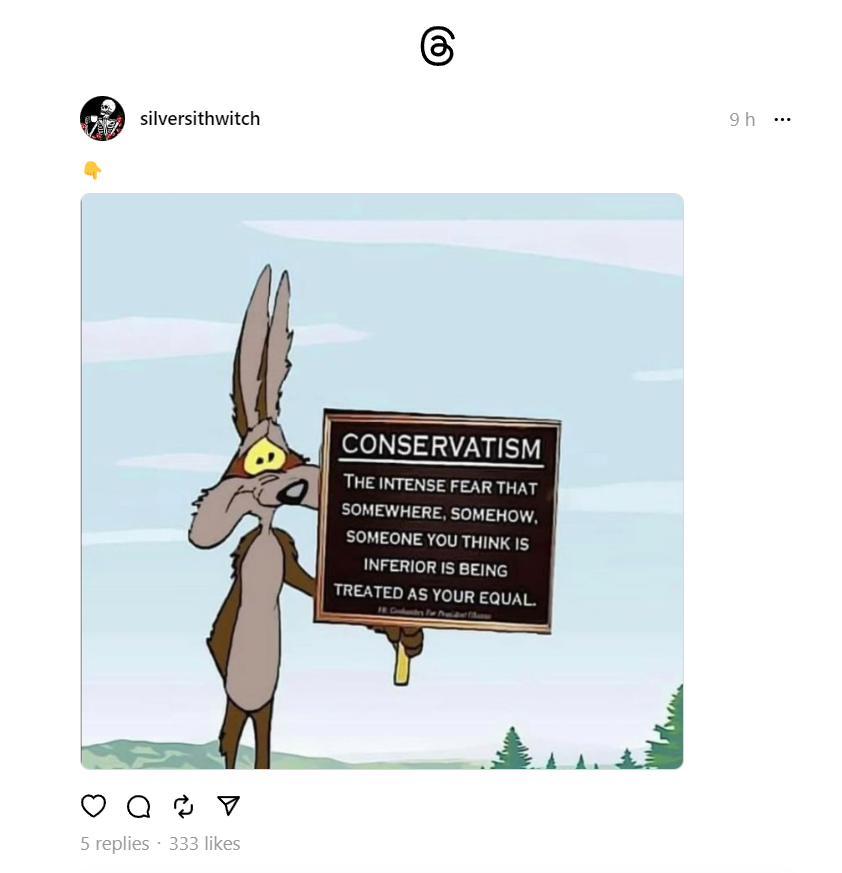View the 333 likes list
842x873 pixels.
(204, 843)
